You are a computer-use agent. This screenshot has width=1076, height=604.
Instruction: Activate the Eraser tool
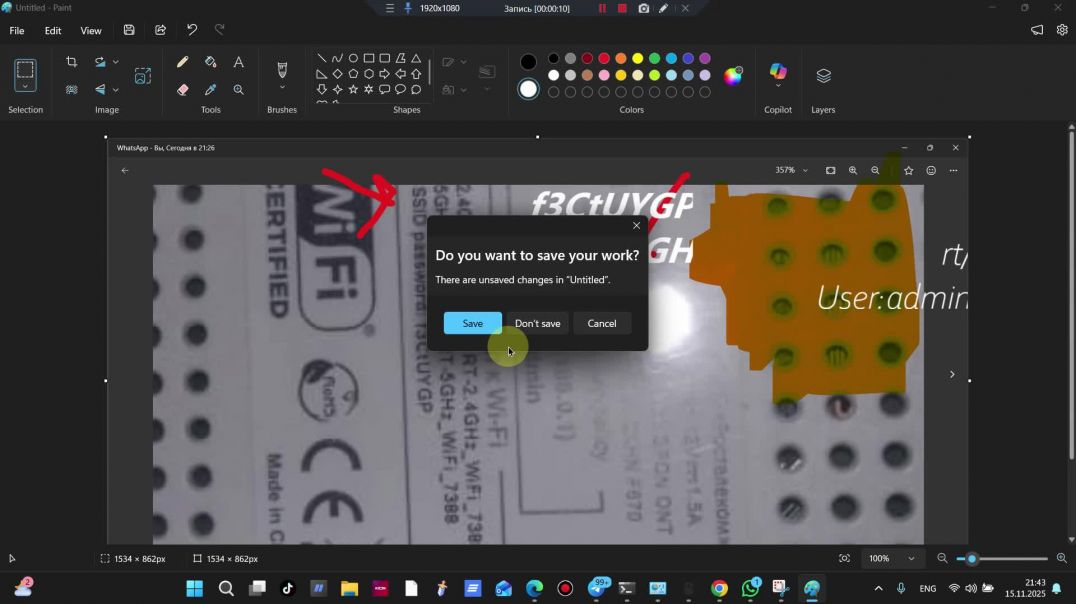[x=182, y=89]
